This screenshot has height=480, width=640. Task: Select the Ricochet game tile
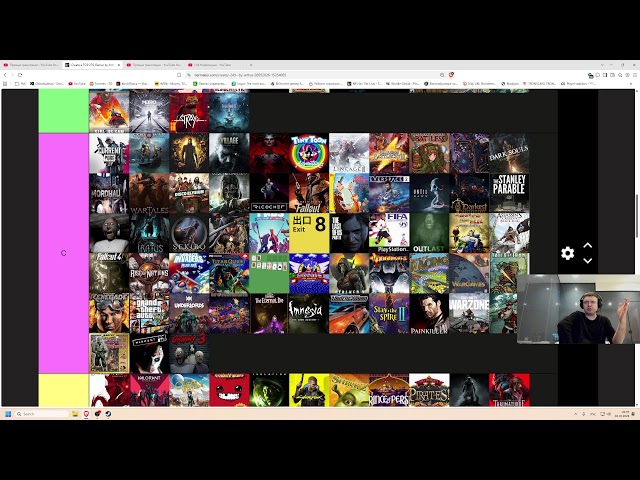pos(269,193)
